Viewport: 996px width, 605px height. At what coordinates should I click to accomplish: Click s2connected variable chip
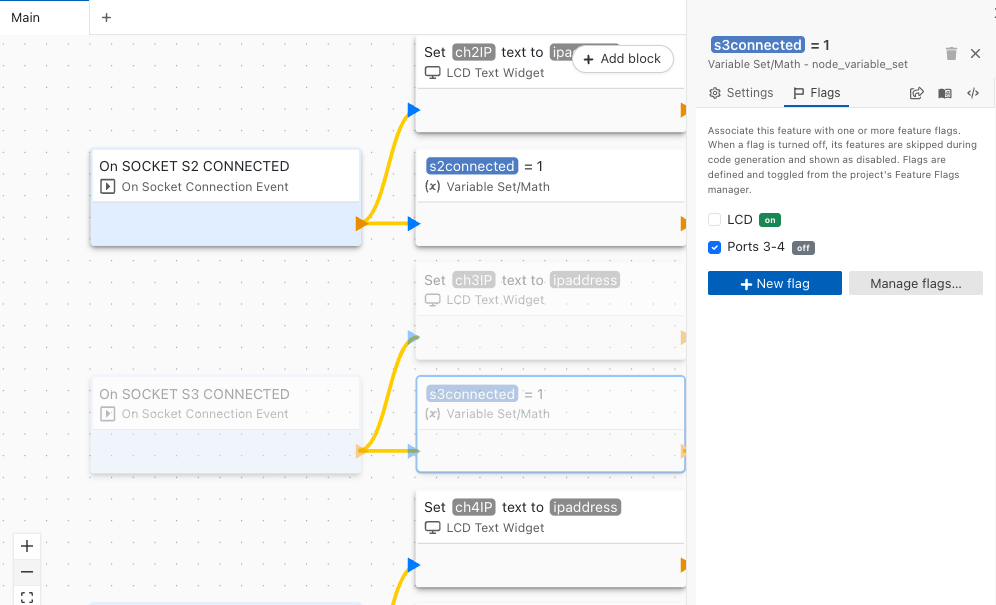click(472, 167)
